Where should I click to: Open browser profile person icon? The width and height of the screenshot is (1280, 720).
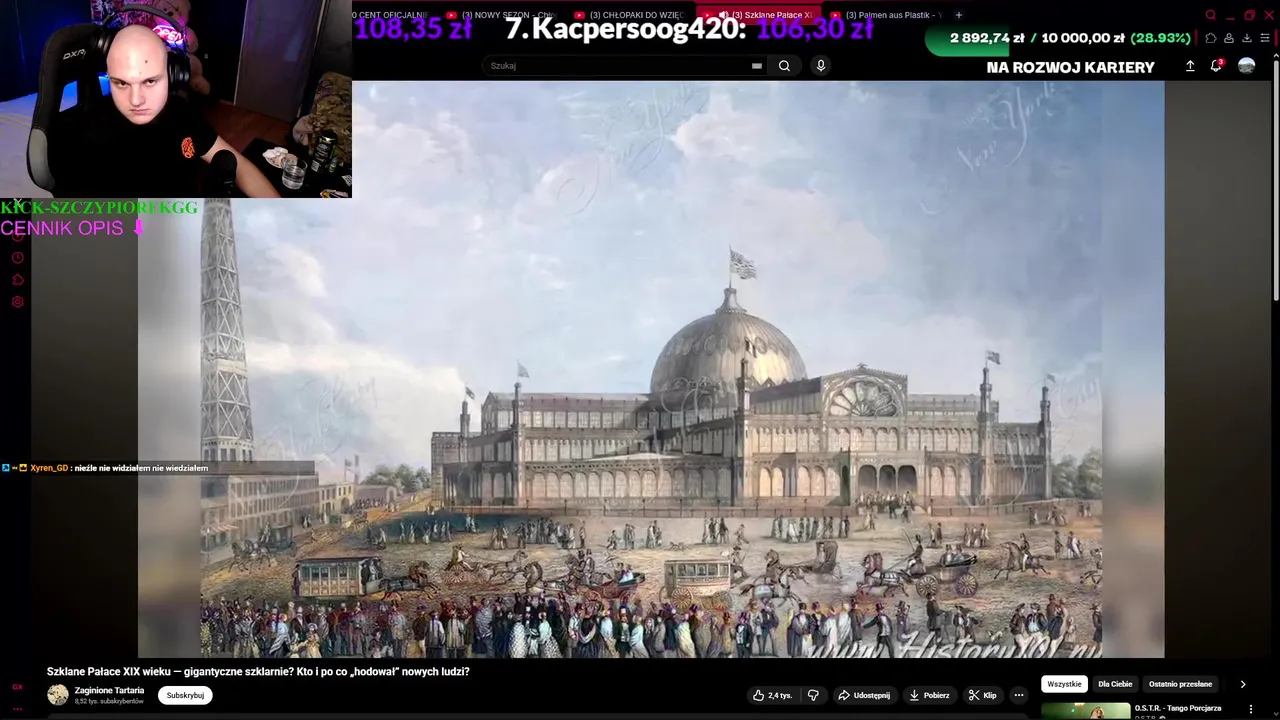click(1229, 38)
